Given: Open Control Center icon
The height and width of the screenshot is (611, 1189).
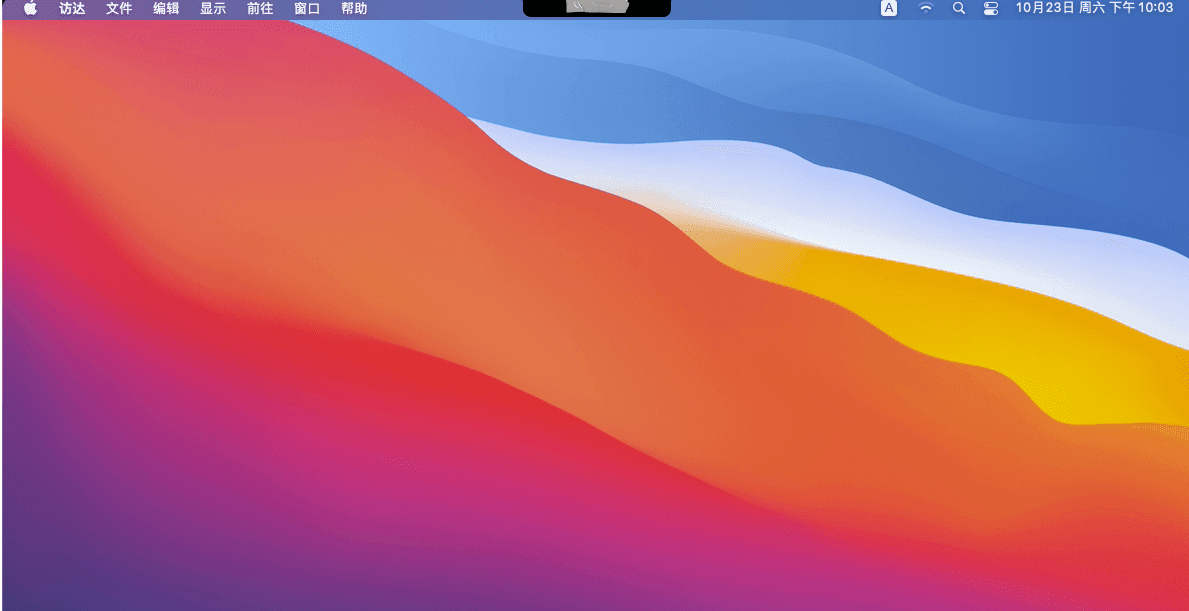Looking at the screenshot, I should [x=990, y=8].
